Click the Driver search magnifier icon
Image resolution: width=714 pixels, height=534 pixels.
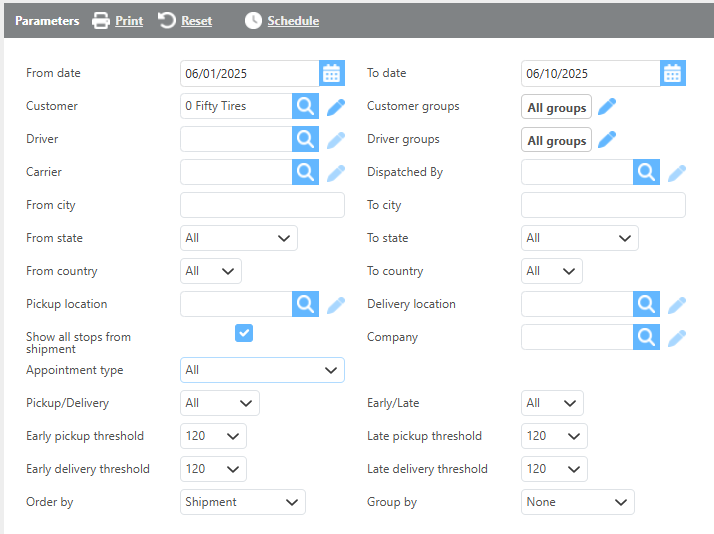(x=305, y=139)
